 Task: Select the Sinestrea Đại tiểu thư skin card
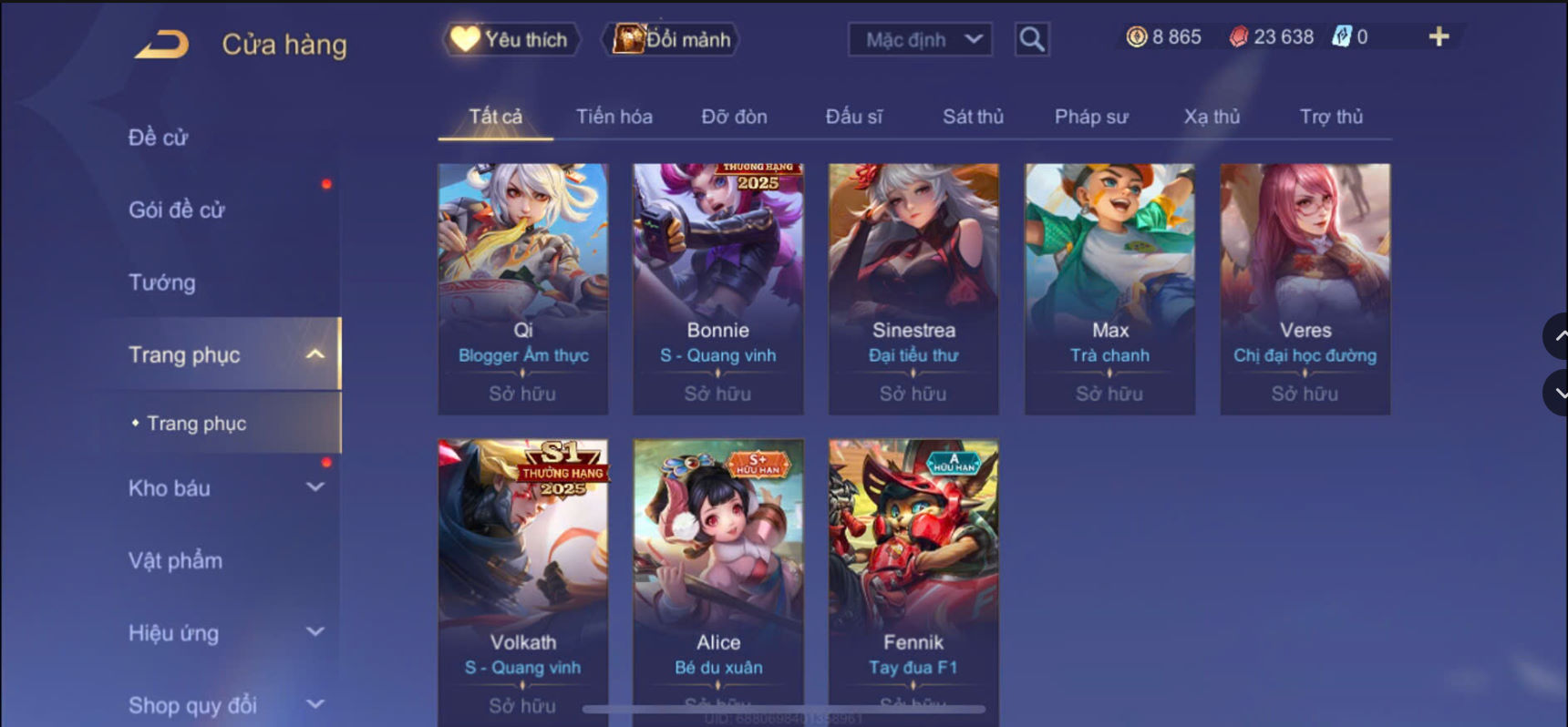pyautogui.click(x=913, y=289)
